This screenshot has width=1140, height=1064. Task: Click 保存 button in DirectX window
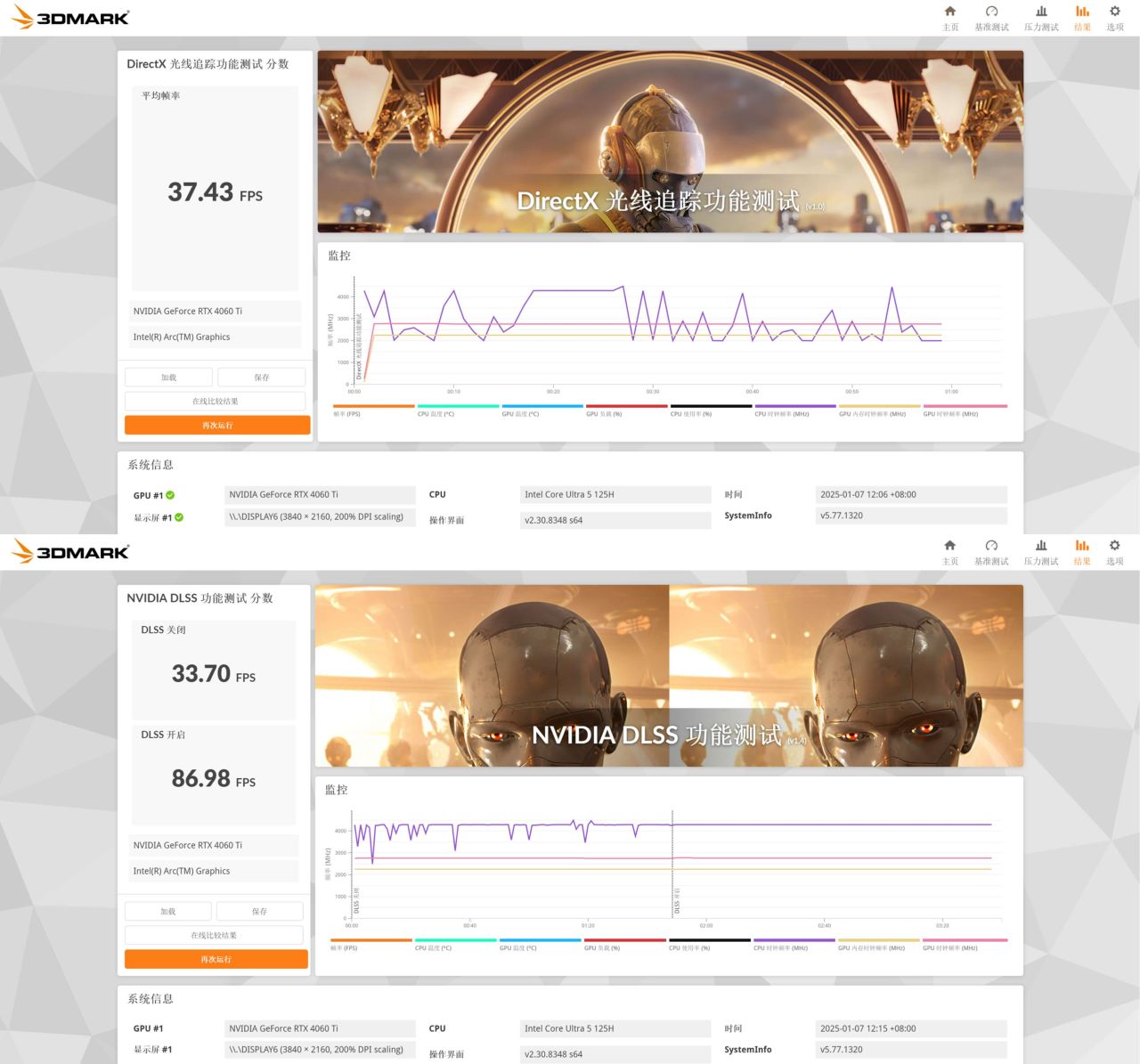(262, 378)
